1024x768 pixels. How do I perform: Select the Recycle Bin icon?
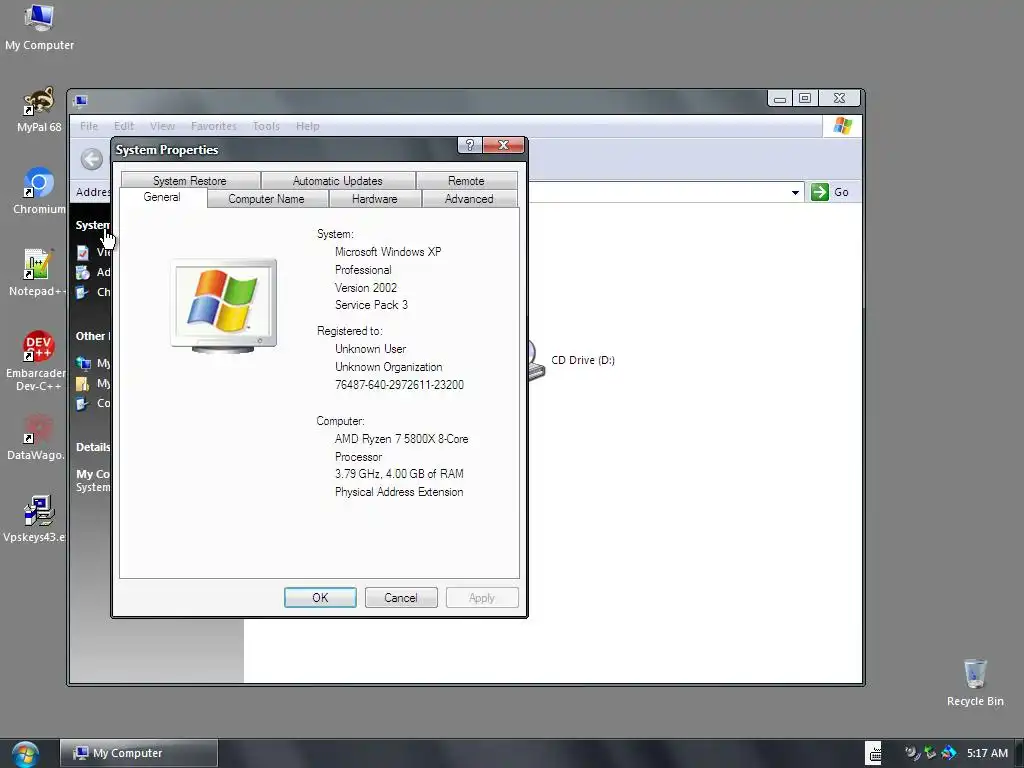coord(975,682)
